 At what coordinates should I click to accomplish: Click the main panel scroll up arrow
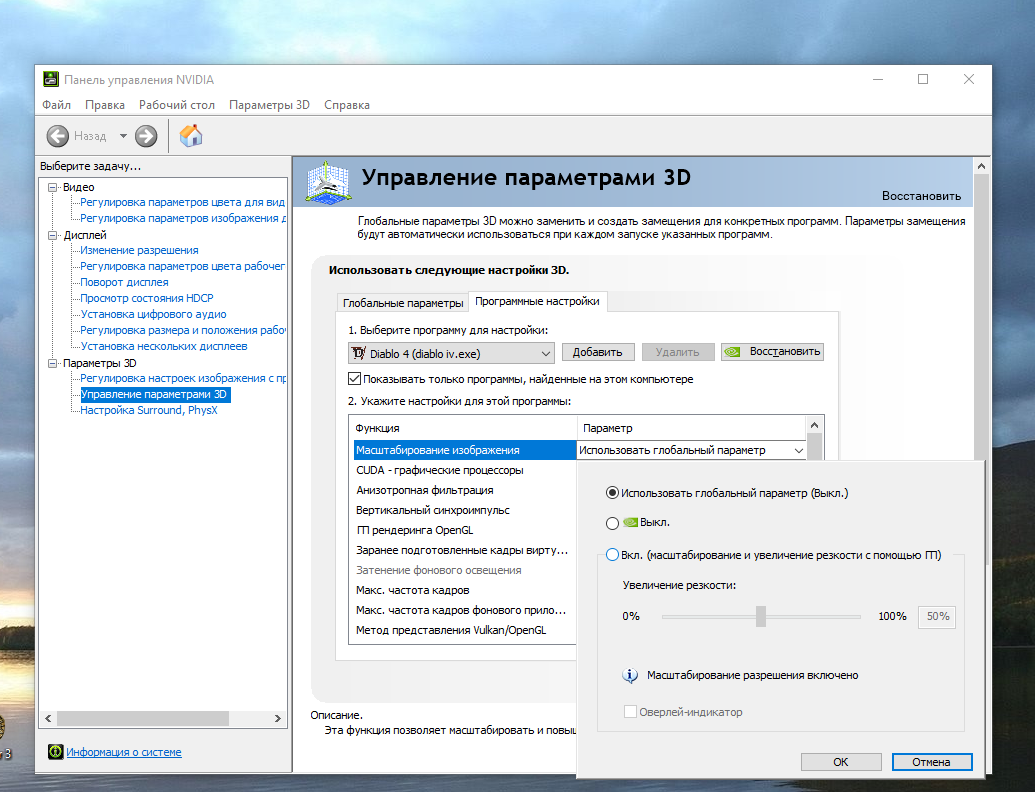(x=981, y=166)
